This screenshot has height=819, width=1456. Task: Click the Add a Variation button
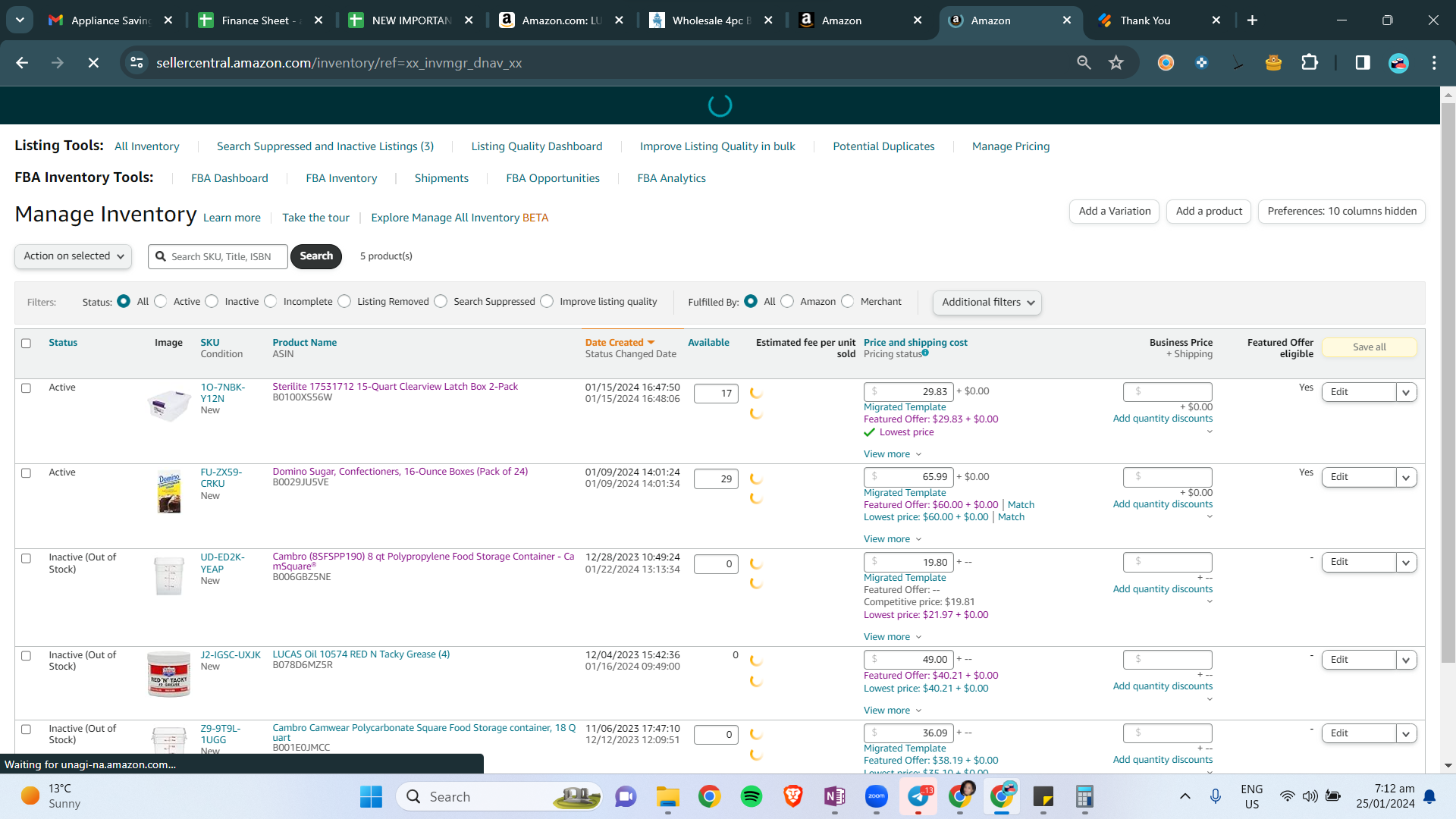point(1115,212)
